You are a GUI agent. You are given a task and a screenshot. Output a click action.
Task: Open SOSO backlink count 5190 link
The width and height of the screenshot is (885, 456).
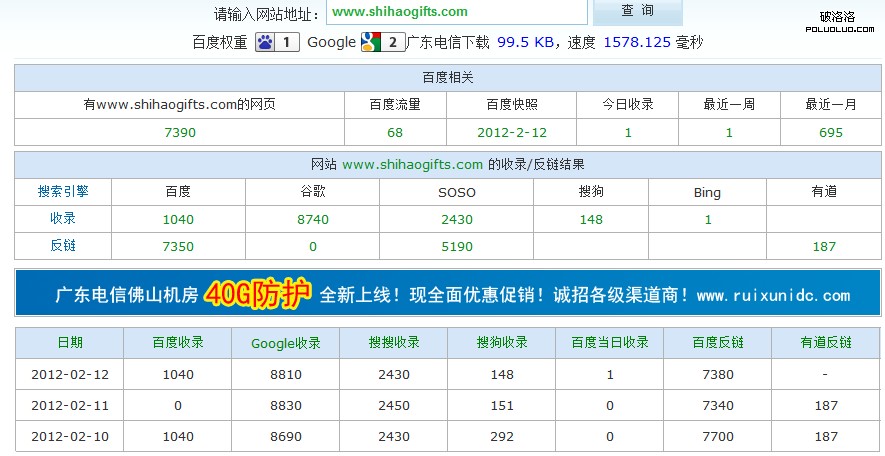click(x=457, y=246)
